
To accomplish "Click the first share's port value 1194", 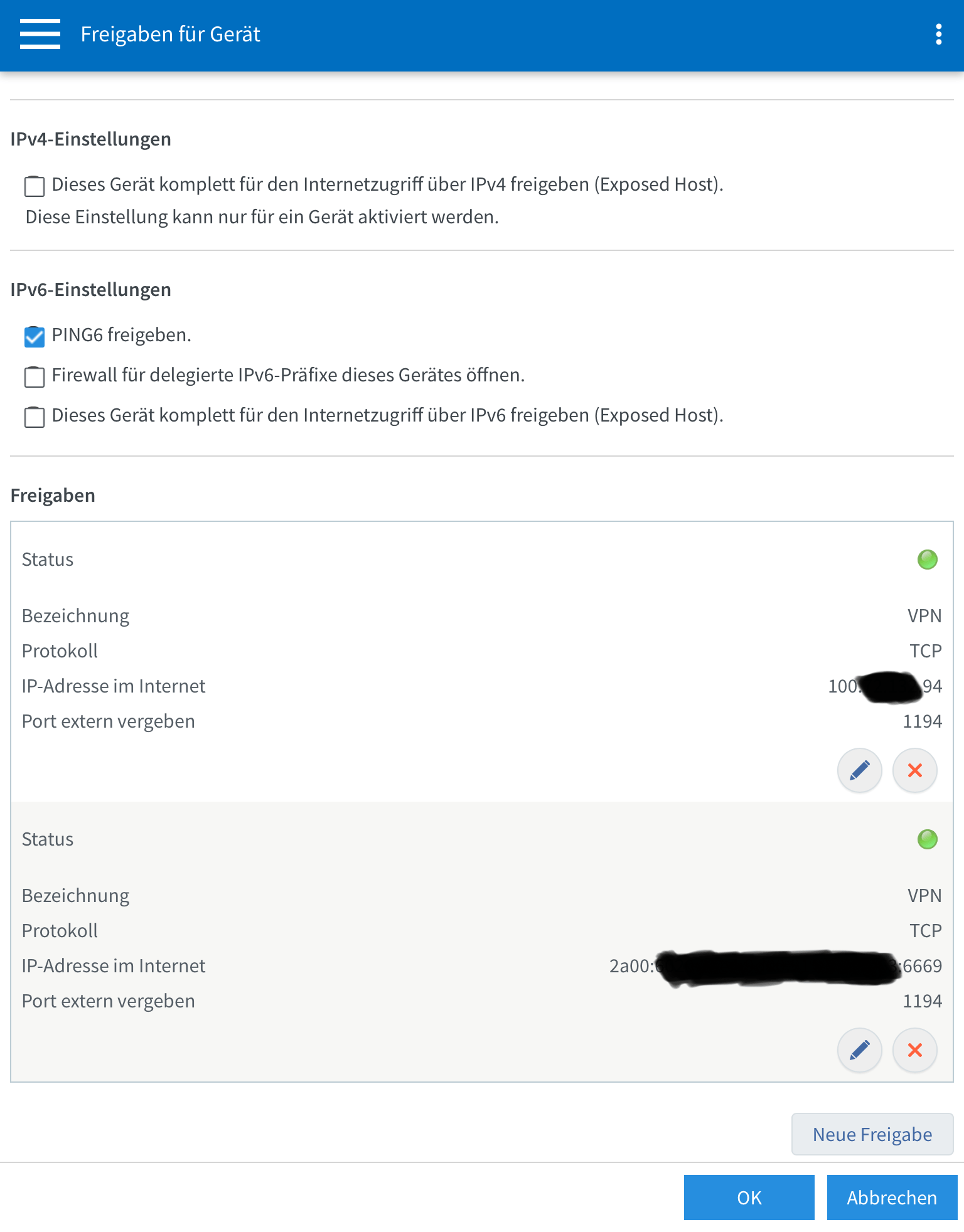I will coord(922,721).
